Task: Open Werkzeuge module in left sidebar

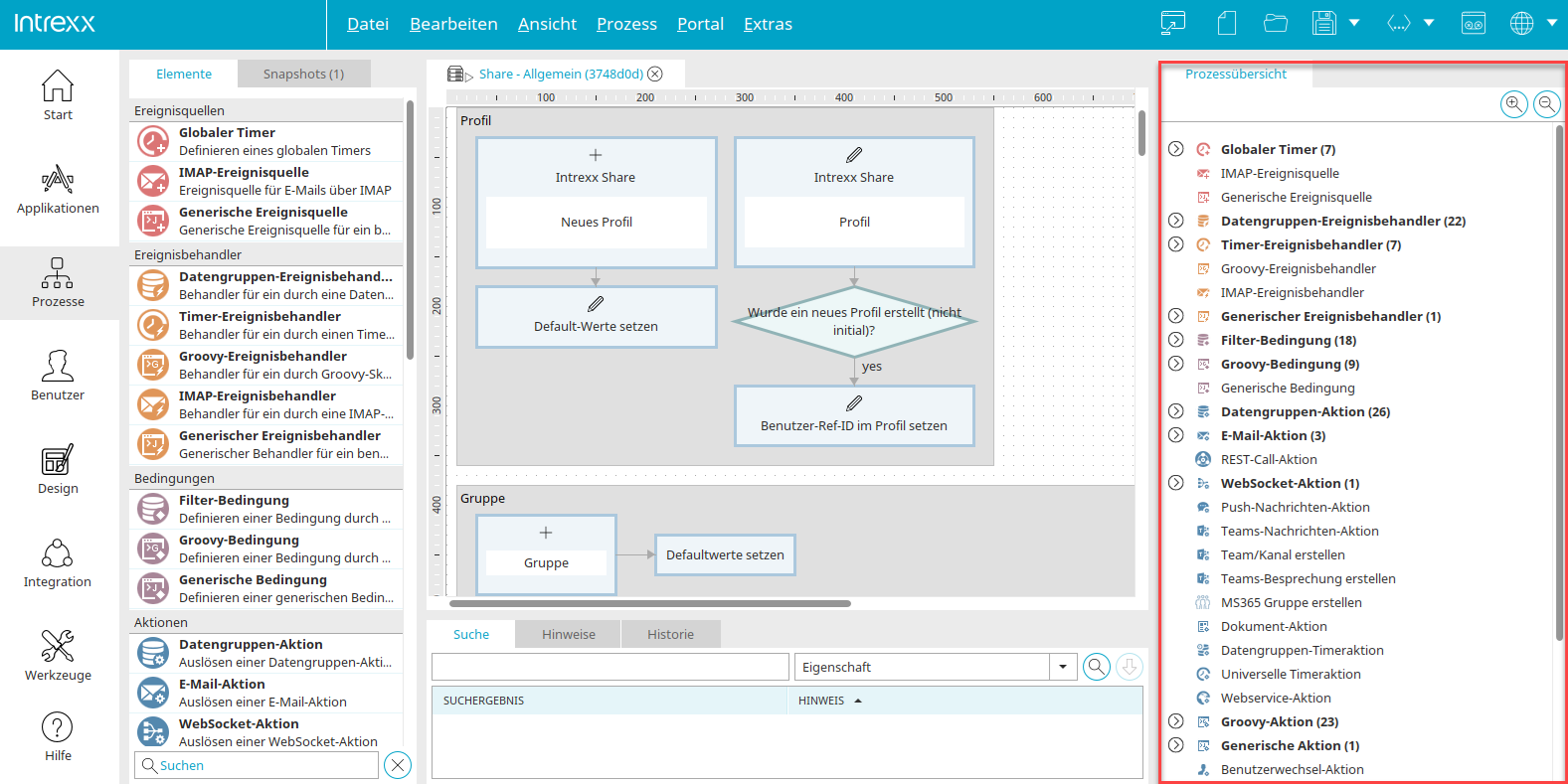Action: coord(58,656)
